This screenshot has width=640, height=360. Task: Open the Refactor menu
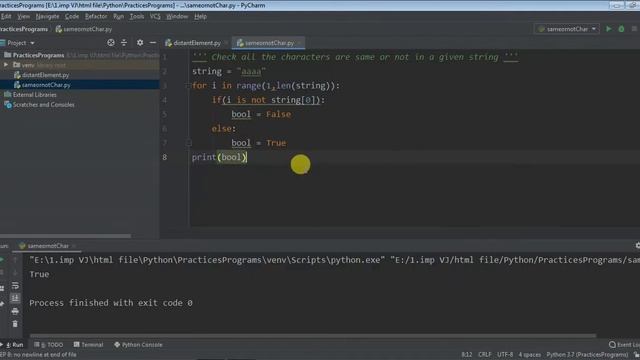click(x=96, y=16)
